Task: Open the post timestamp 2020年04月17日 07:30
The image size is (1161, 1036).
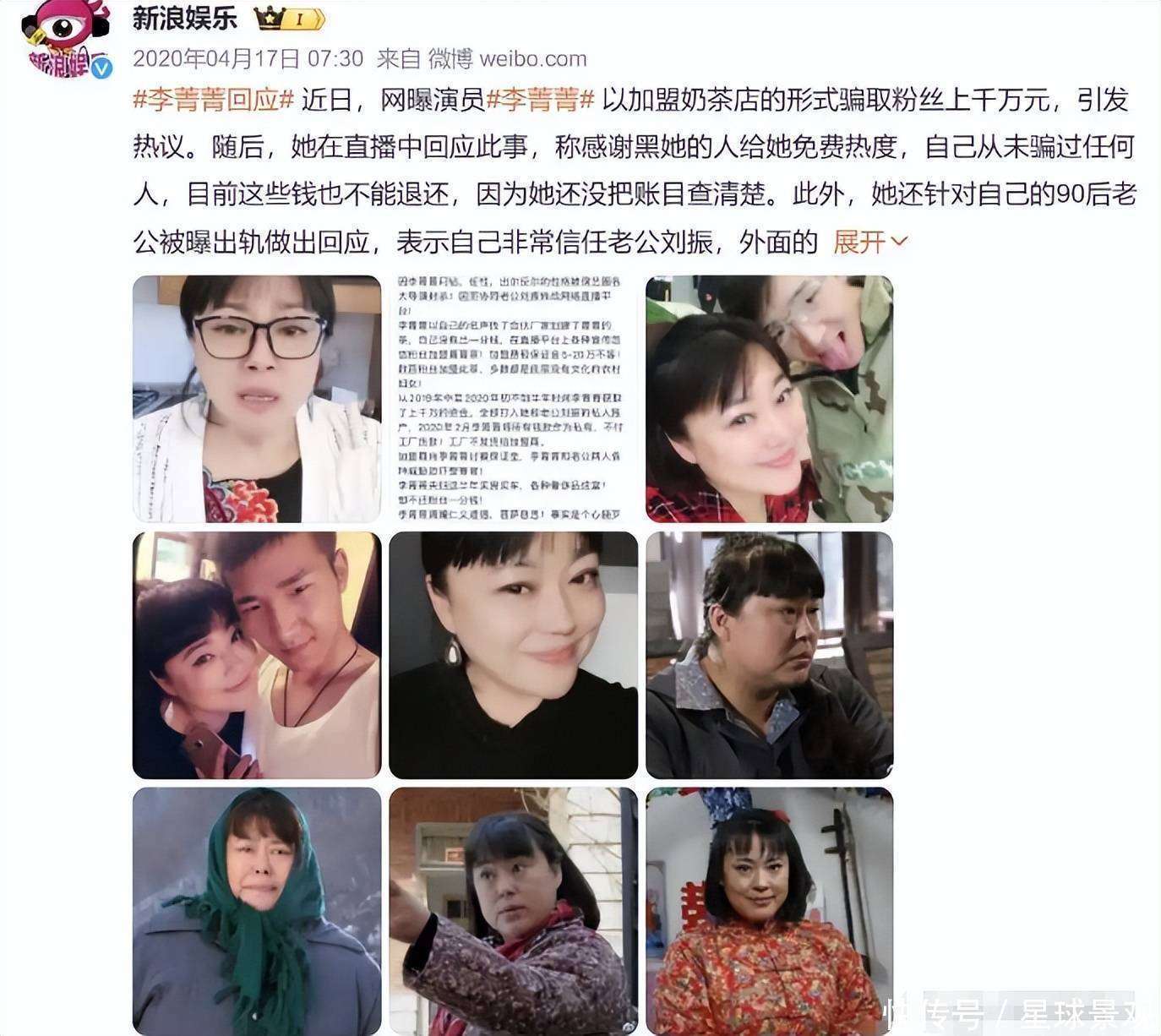Action: click(248, 58)
